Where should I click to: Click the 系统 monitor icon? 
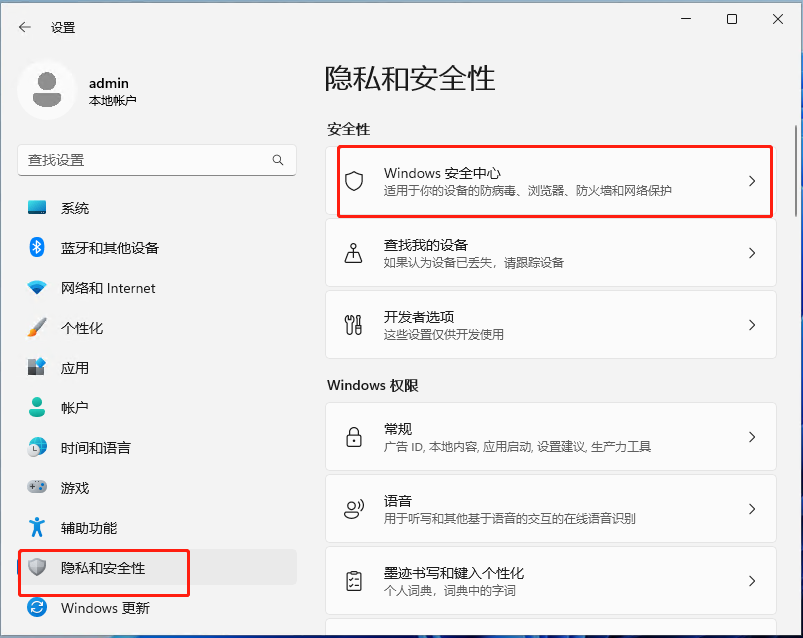click(x=37, y=207)
